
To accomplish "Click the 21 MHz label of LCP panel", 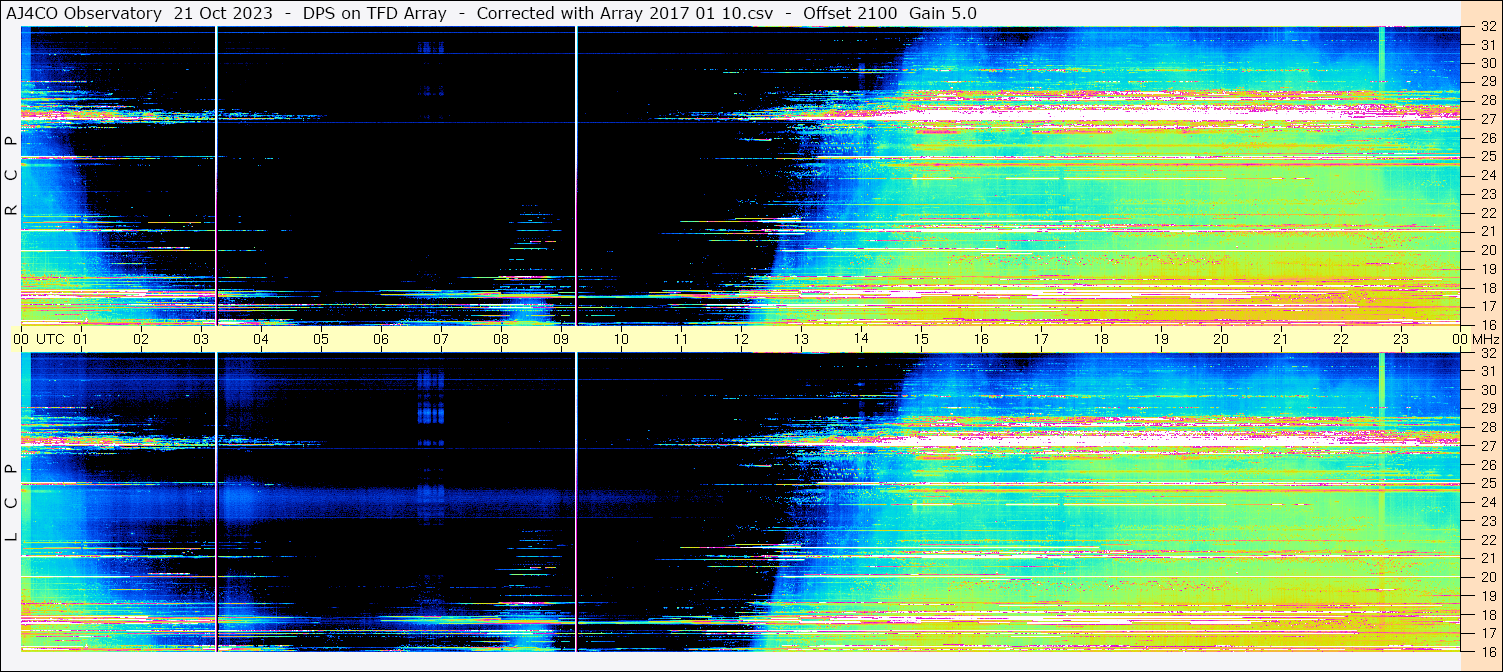I will pos(1487,558).
